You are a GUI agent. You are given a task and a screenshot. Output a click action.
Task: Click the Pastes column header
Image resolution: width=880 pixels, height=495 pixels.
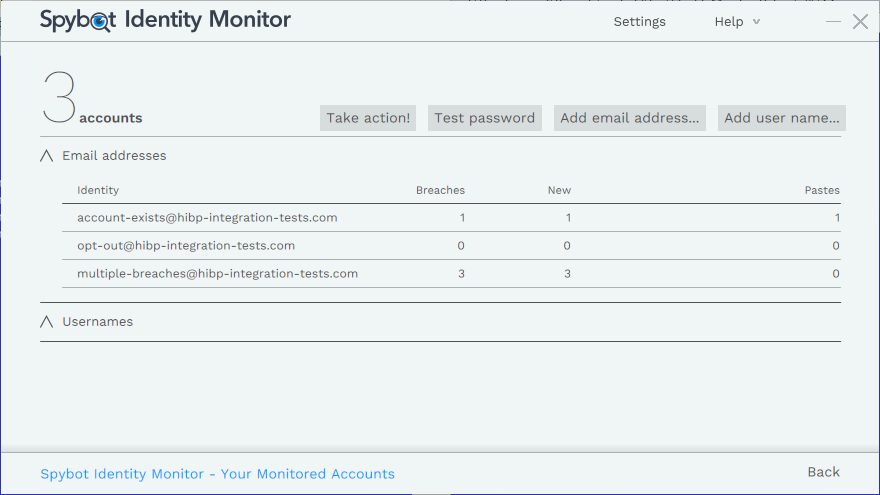pos(822,190)
